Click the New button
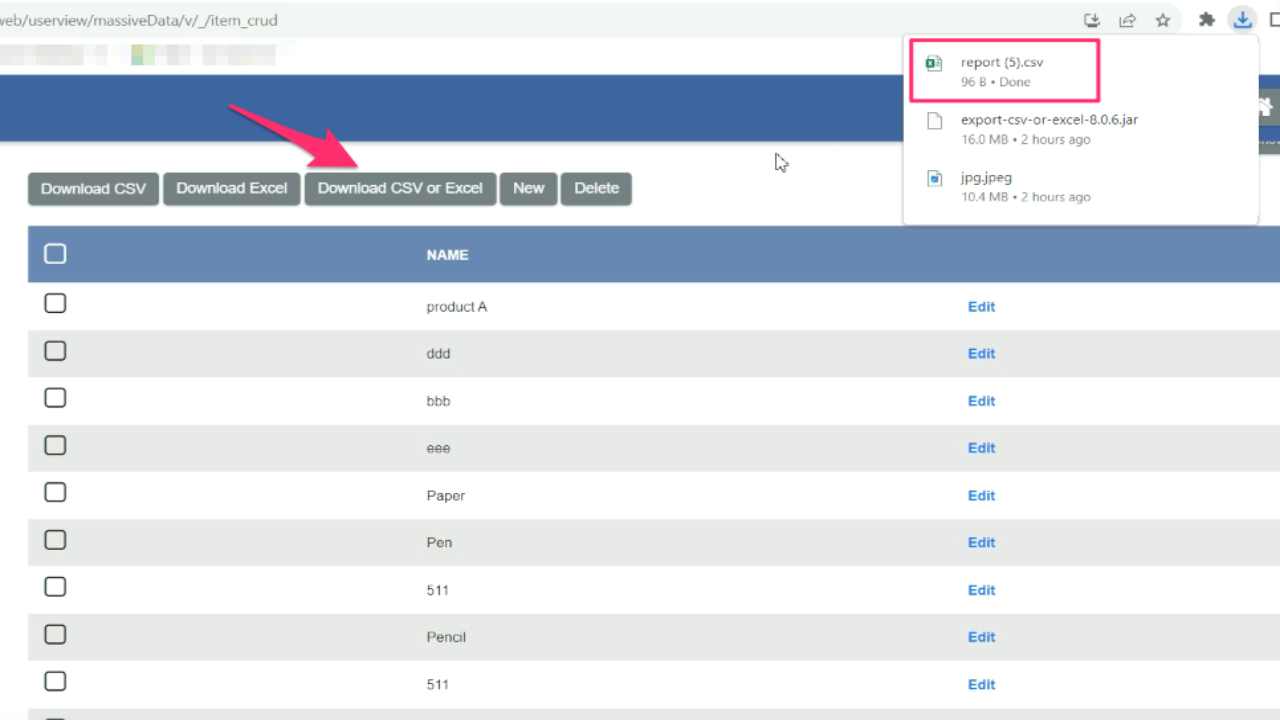The width and height of the screenshot is (1280, 720). (528, 188)
